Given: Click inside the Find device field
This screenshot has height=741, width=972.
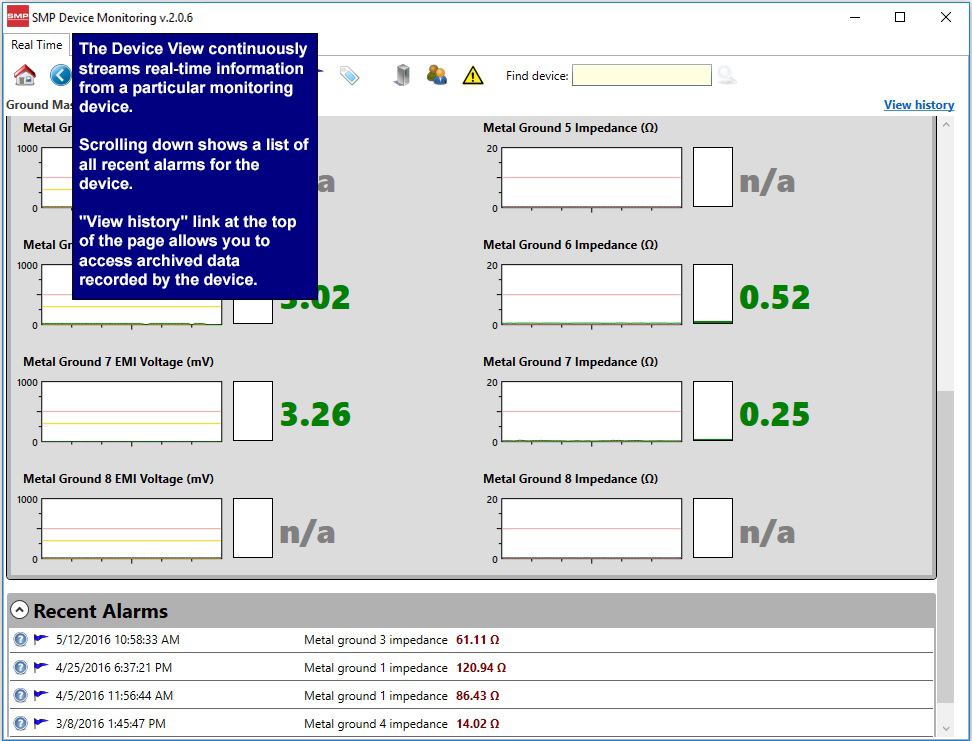Looking at the screenshot, I should coord(641,76).
